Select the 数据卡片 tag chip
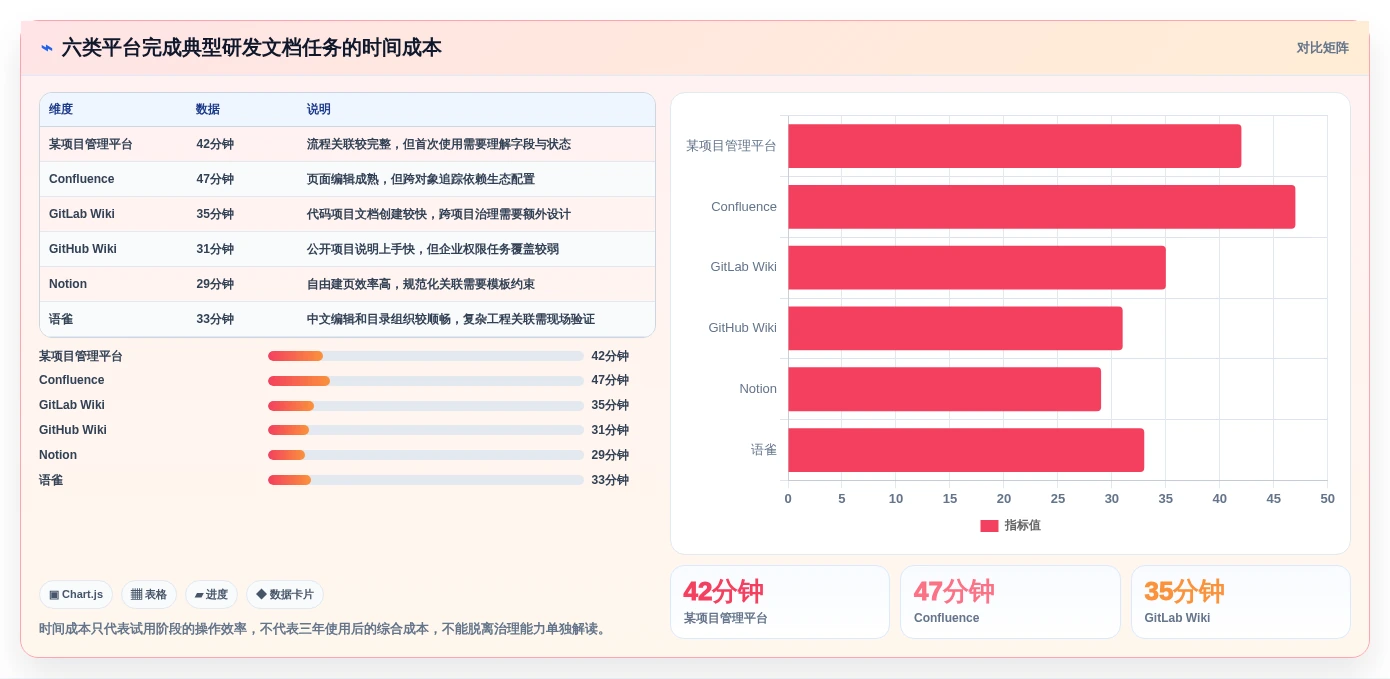1390x679 pixels. pyautogui.click(x=285, y=594)
